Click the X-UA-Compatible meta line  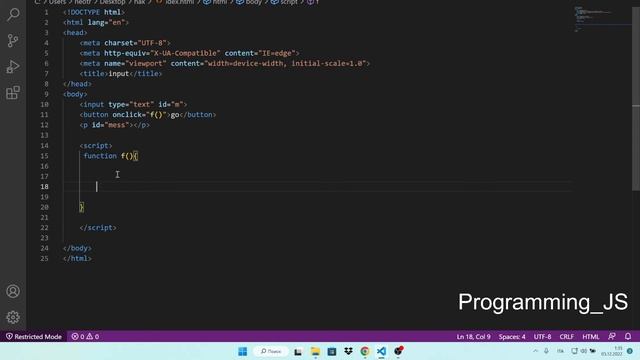[189, 53]
